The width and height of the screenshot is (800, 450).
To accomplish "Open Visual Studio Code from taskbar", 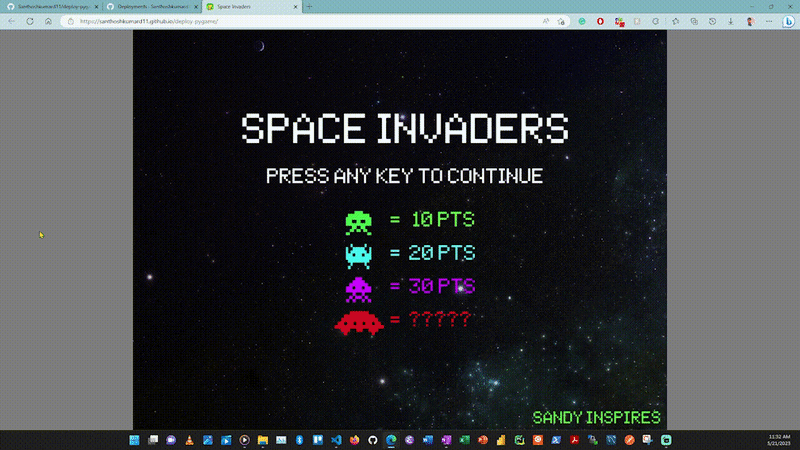I will point(336,440).
